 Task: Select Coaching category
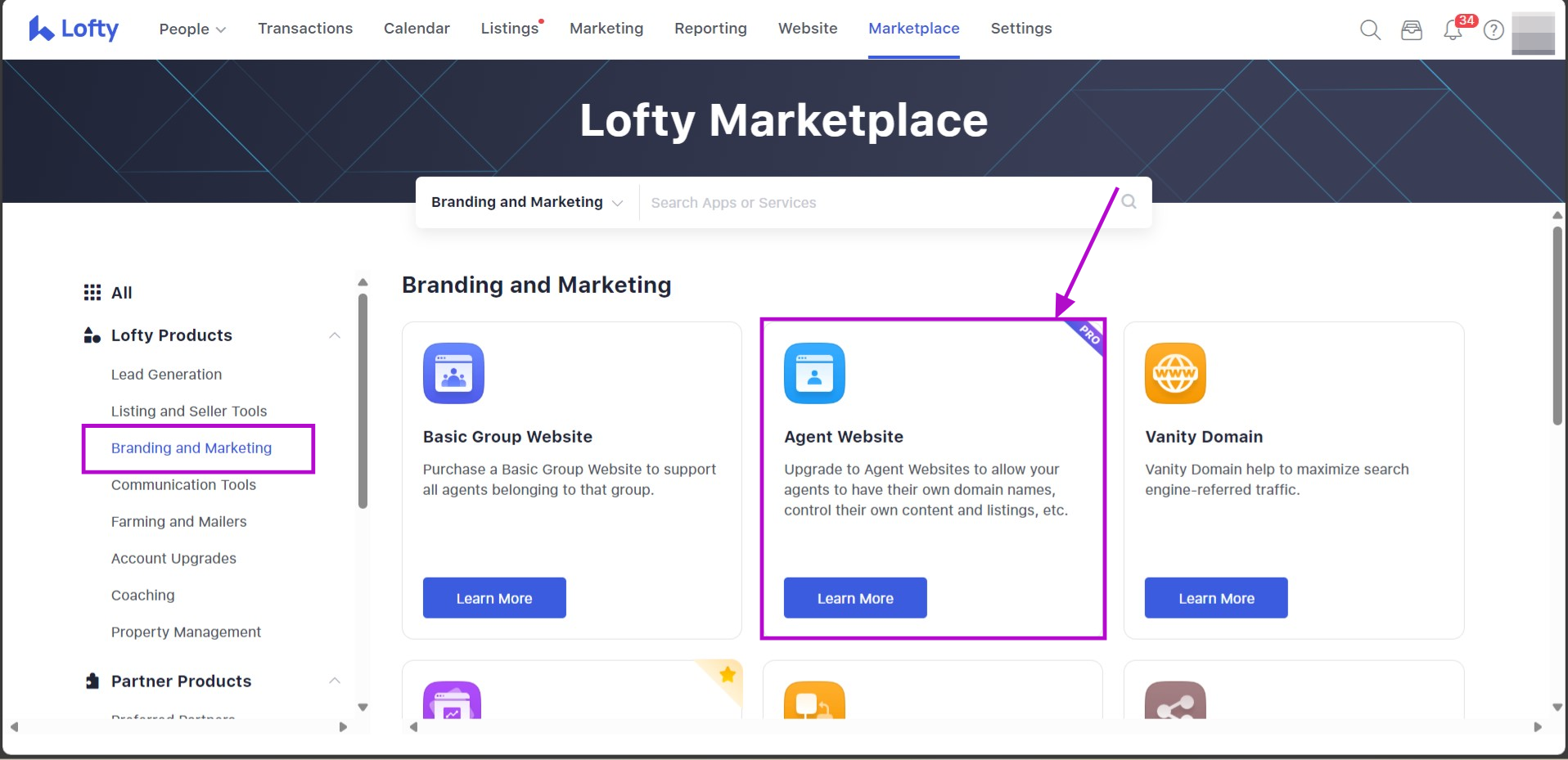pos(143,596)
